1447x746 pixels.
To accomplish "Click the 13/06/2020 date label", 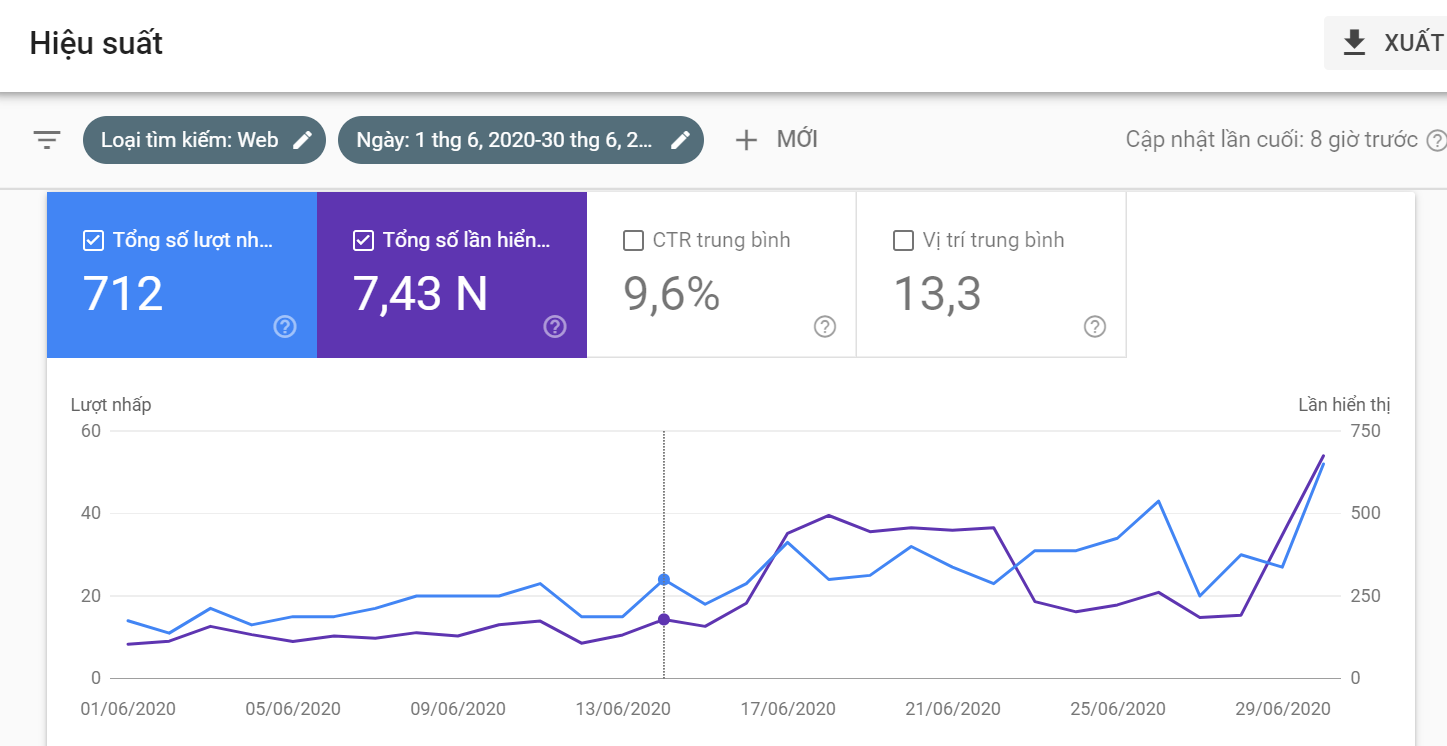I will point(623,709).
